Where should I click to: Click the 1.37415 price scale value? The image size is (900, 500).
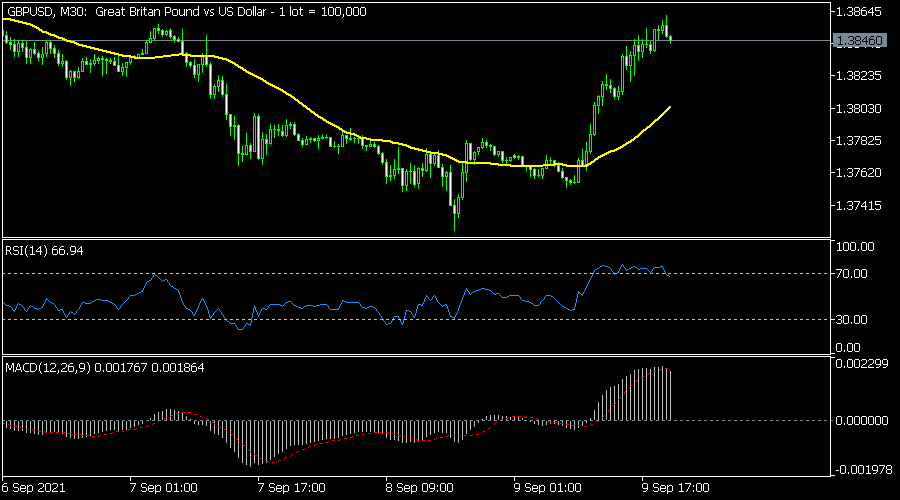point(859,206)
